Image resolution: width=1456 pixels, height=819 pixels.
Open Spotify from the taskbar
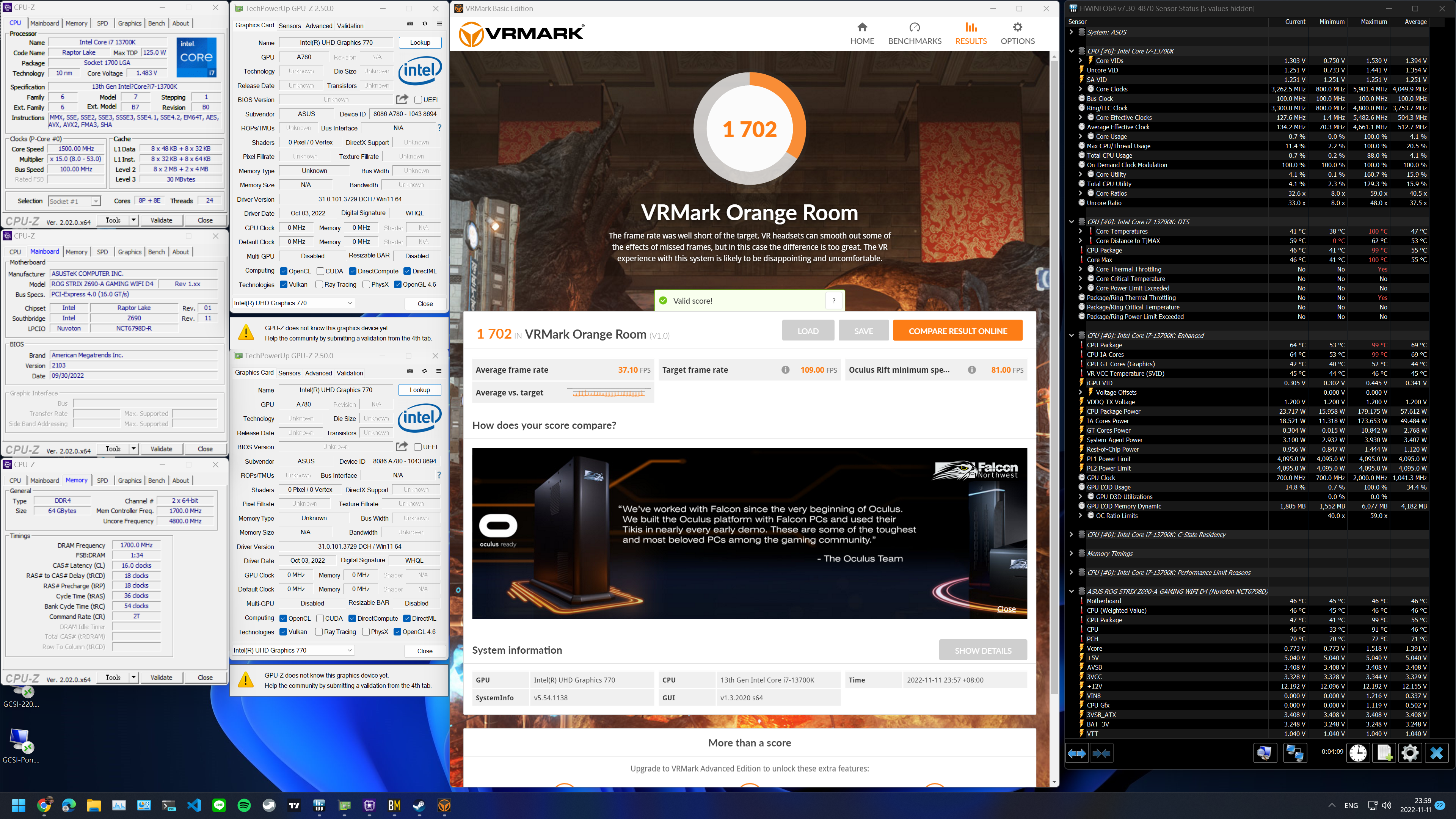tap(244, 805)
